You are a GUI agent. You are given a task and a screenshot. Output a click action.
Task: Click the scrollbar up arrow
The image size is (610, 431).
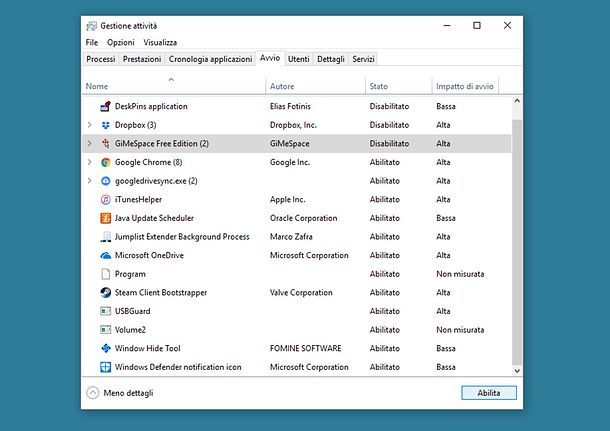point(517,101)
